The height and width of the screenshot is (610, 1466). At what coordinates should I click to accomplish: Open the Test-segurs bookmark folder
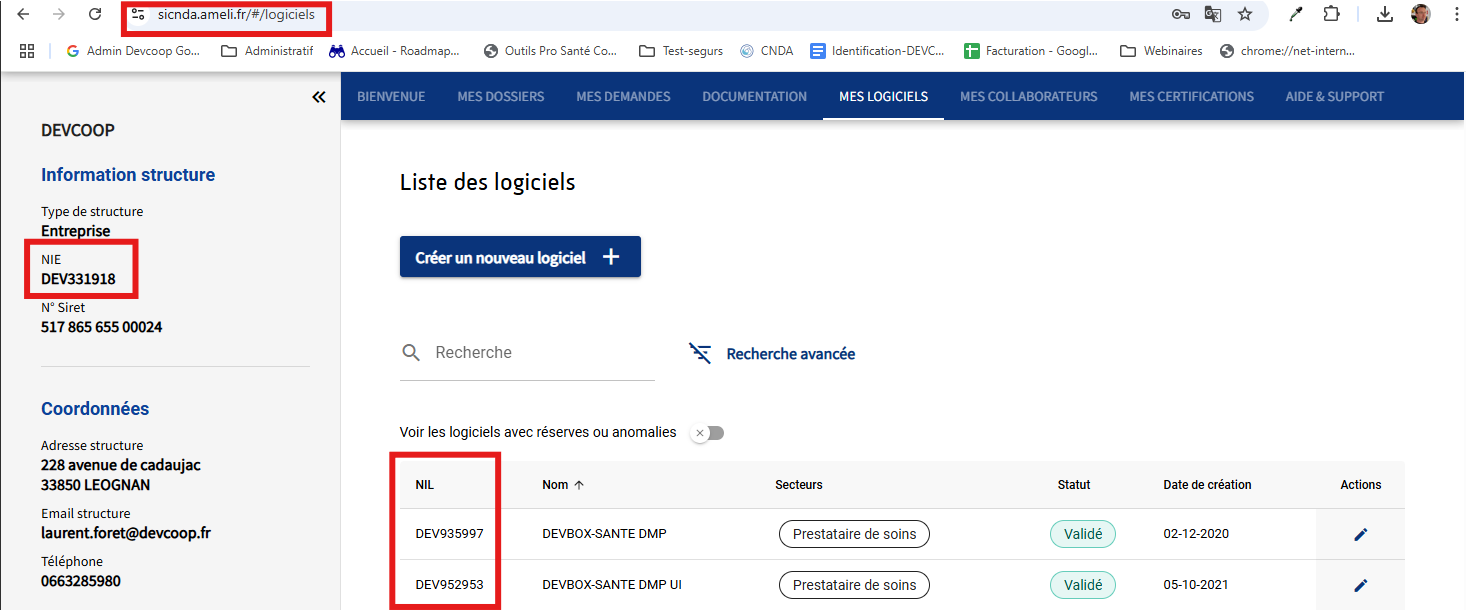click(681, 51)
